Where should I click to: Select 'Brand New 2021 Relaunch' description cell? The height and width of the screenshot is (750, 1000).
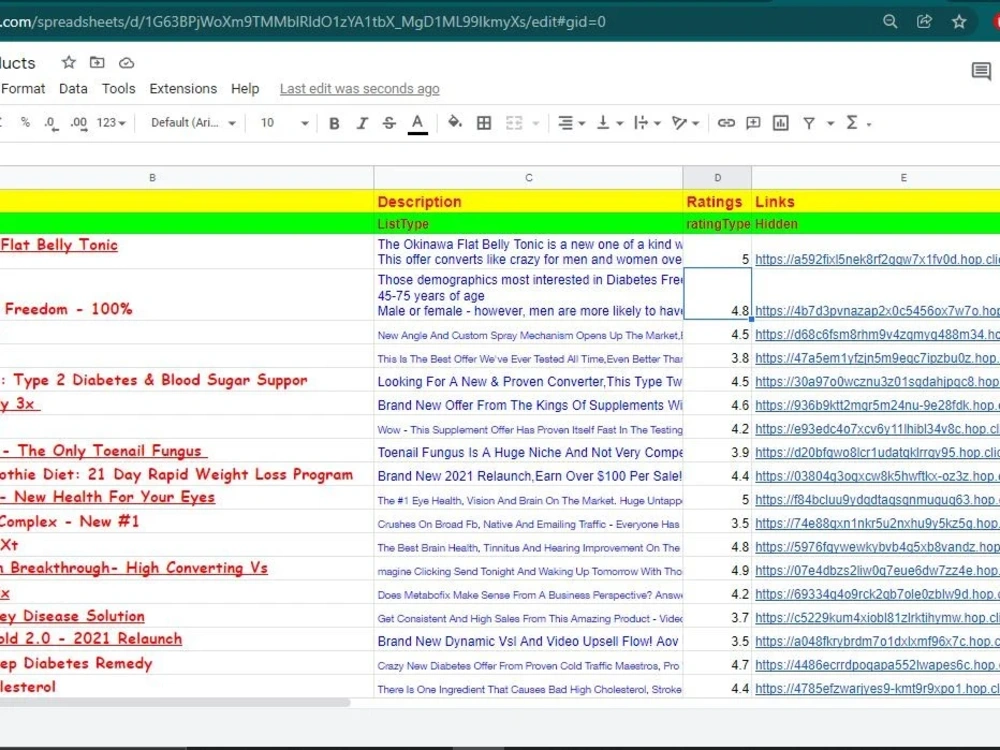point(529,476)
